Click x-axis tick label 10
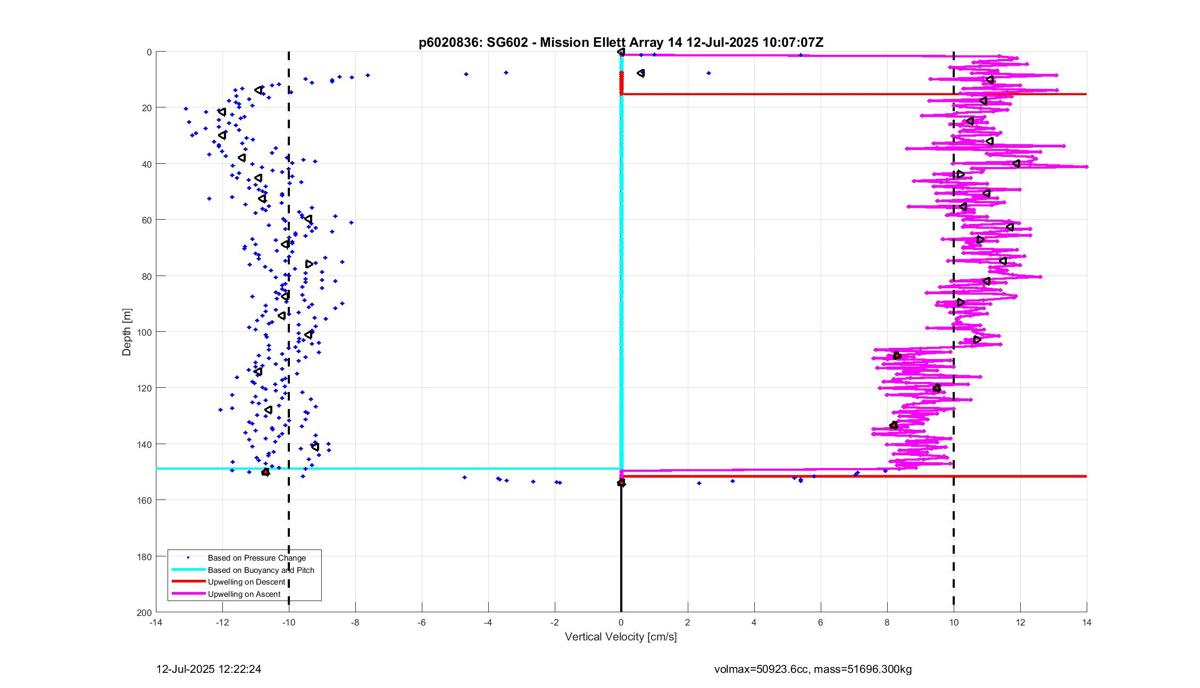This screenshot has width=1200, height=688. pos(954,622)
